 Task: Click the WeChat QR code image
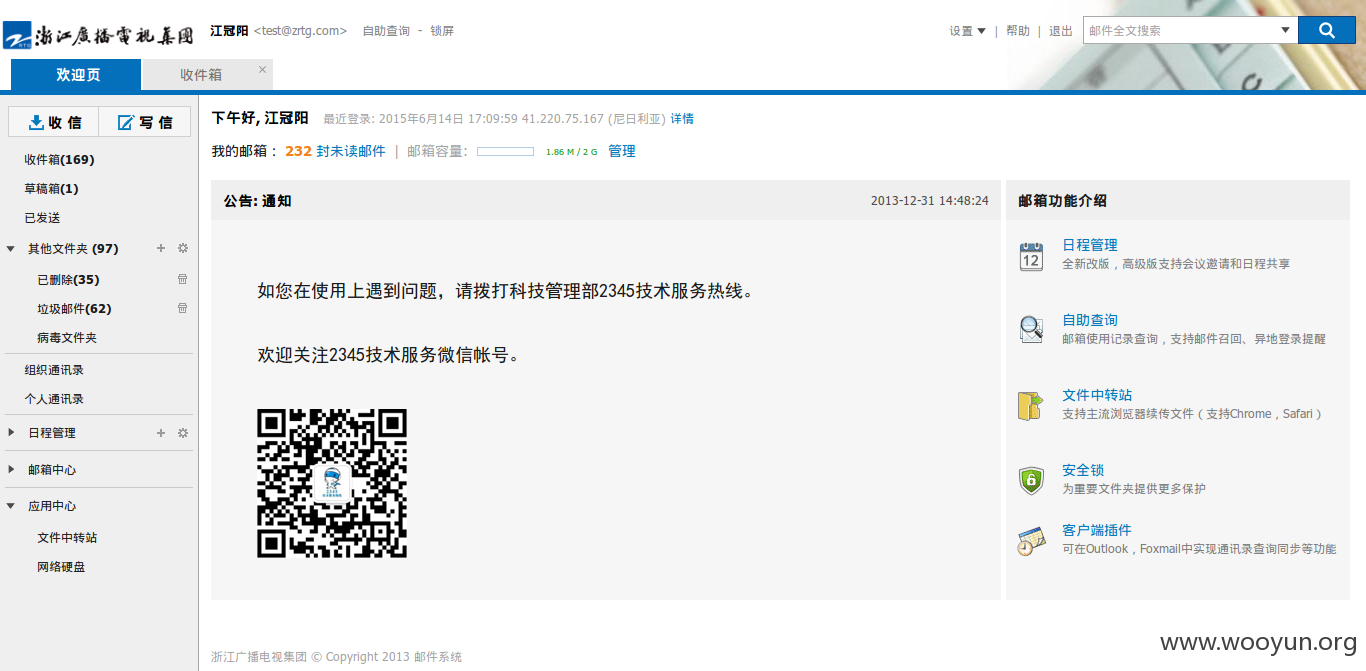(332, 483)
